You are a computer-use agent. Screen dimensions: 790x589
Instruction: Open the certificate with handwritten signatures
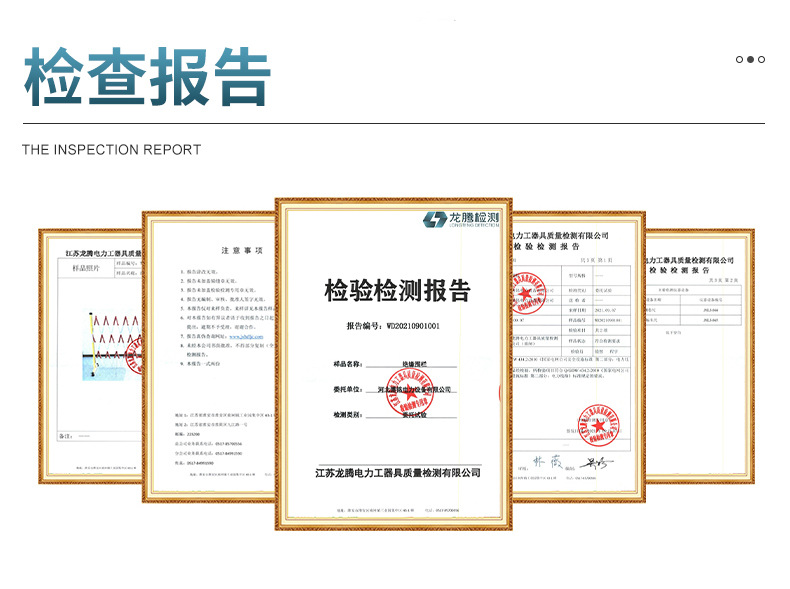(x=579, y=357)
